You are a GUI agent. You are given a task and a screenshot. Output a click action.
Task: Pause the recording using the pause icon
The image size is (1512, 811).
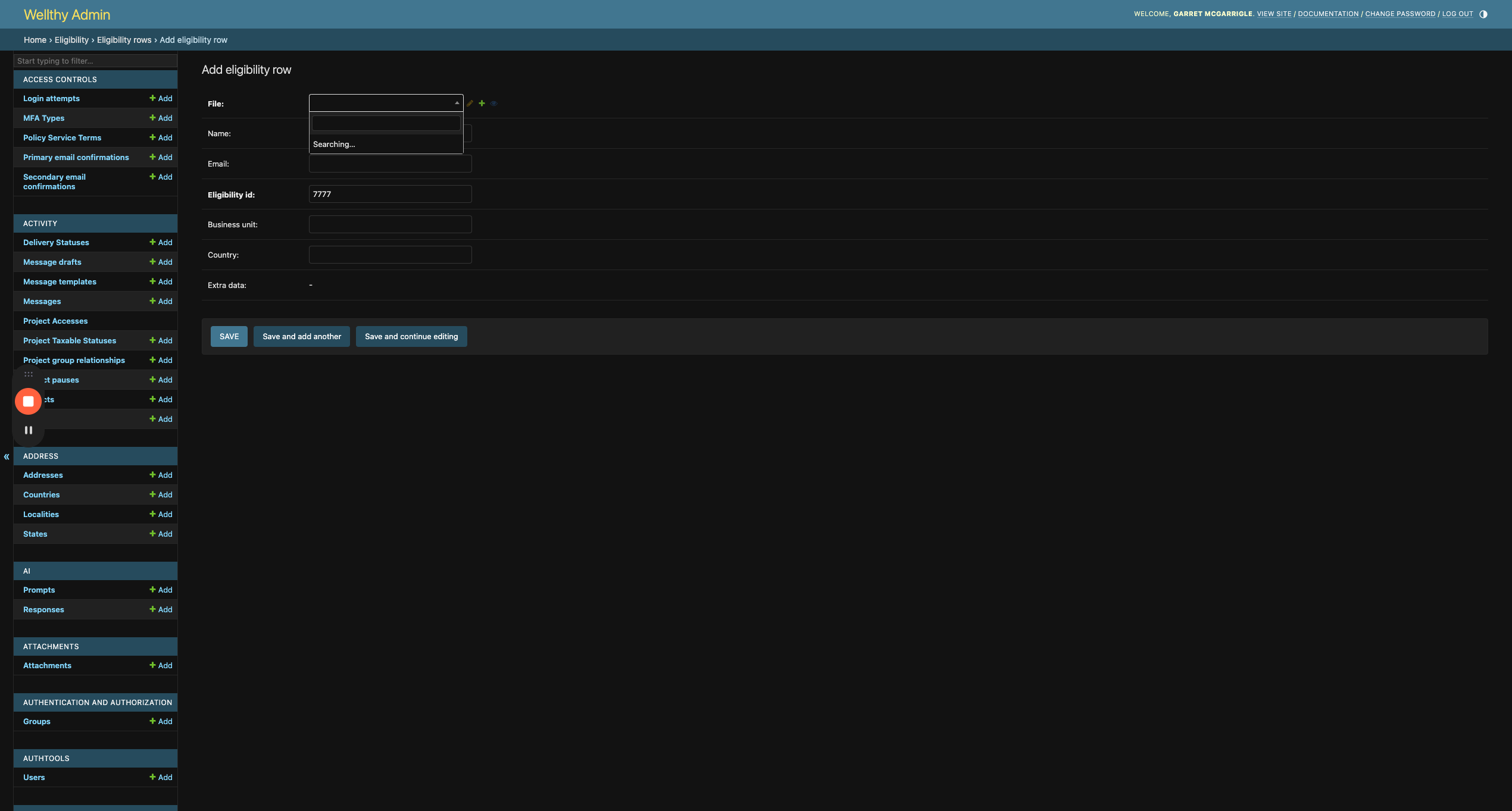[x=28, y=430]
